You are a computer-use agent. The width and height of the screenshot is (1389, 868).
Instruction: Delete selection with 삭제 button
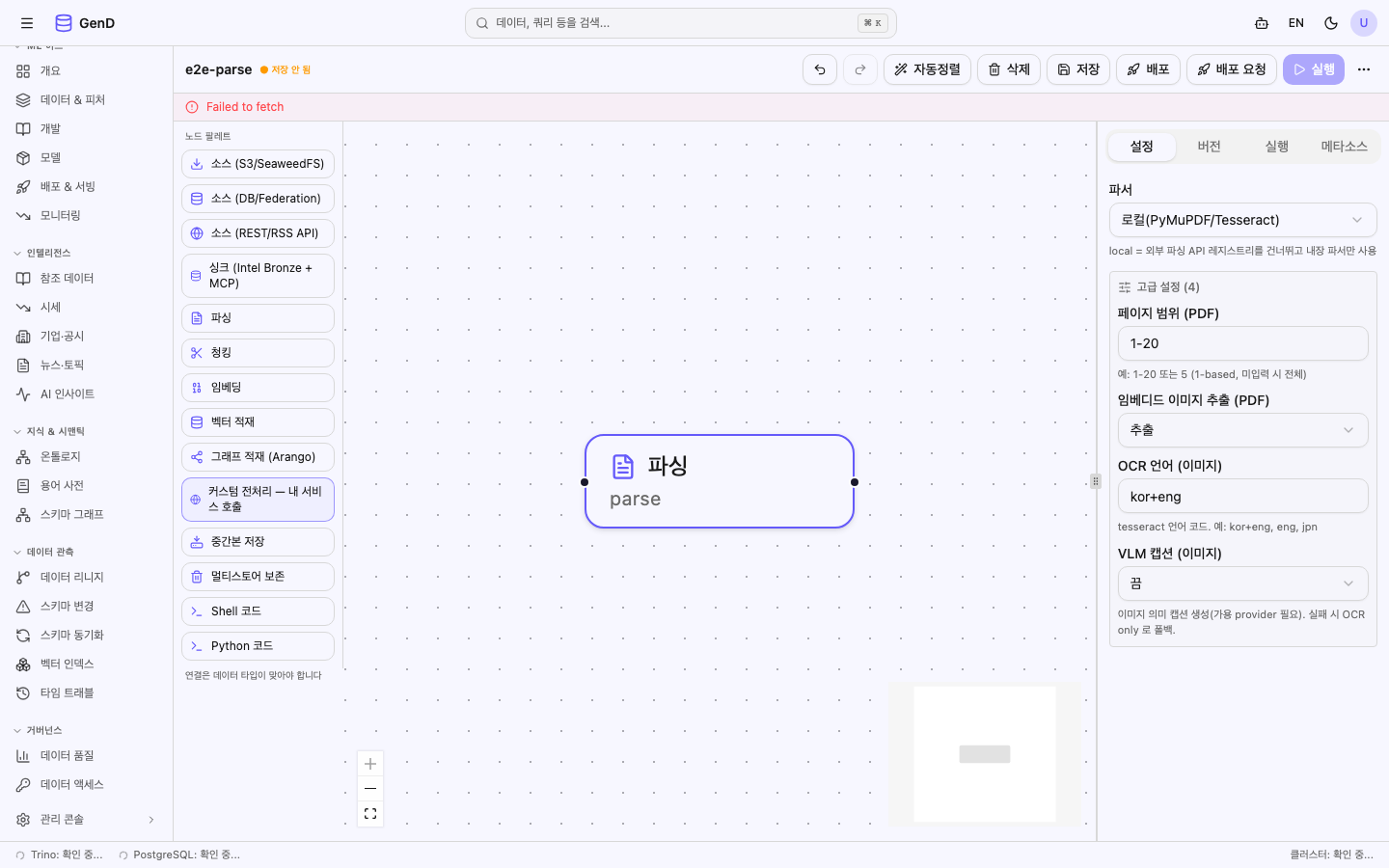(1009, 69)
